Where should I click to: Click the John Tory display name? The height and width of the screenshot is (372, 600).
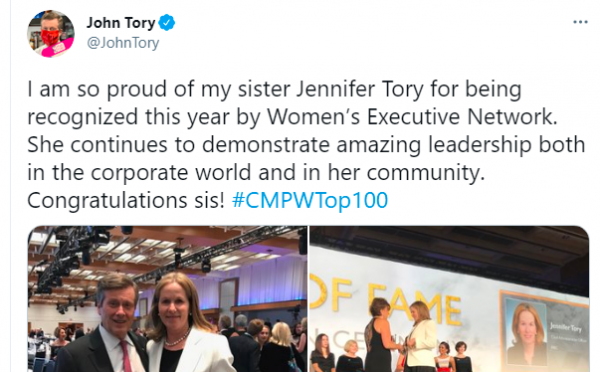pos(121,23)
